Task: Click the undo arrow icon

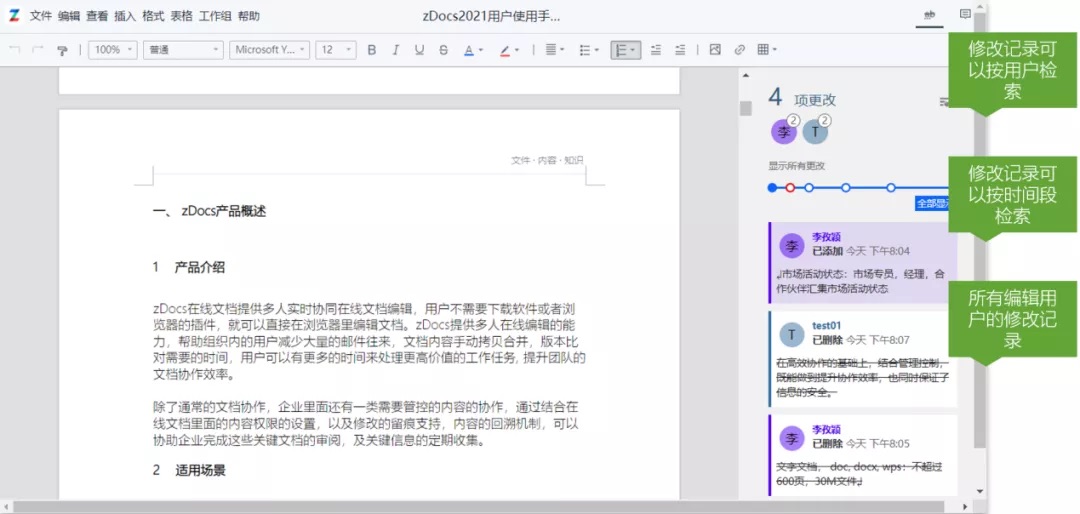Action: click(14, 50)
